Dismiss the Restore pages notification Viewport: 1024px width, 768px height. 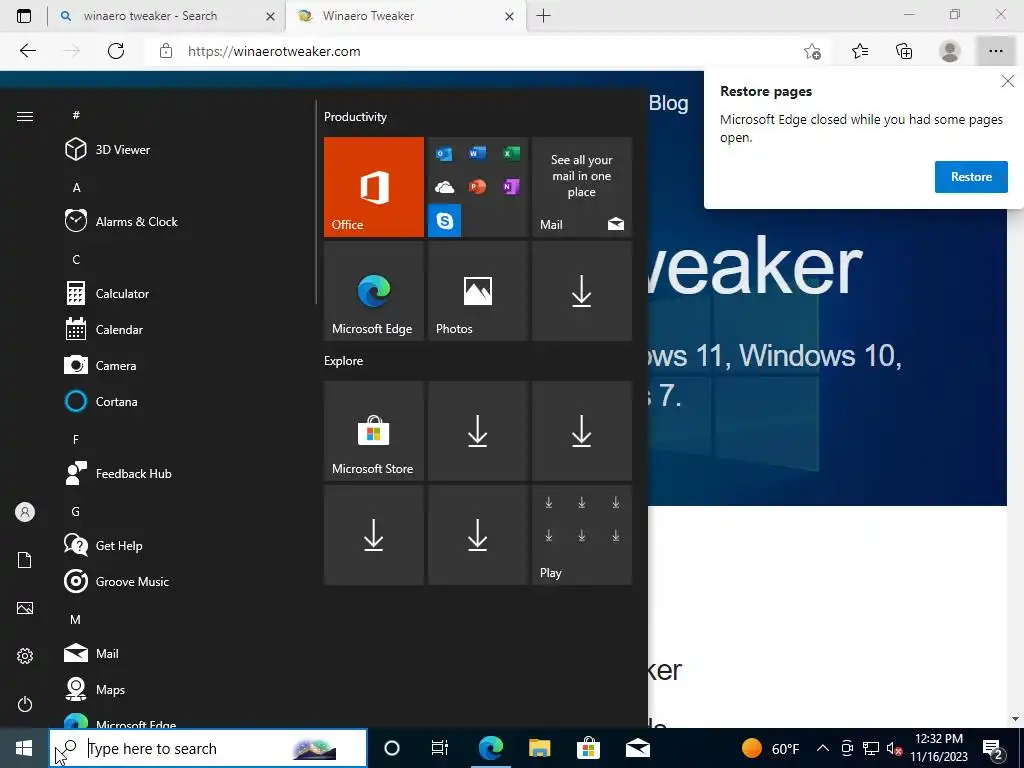click(x=1008, y=81)
